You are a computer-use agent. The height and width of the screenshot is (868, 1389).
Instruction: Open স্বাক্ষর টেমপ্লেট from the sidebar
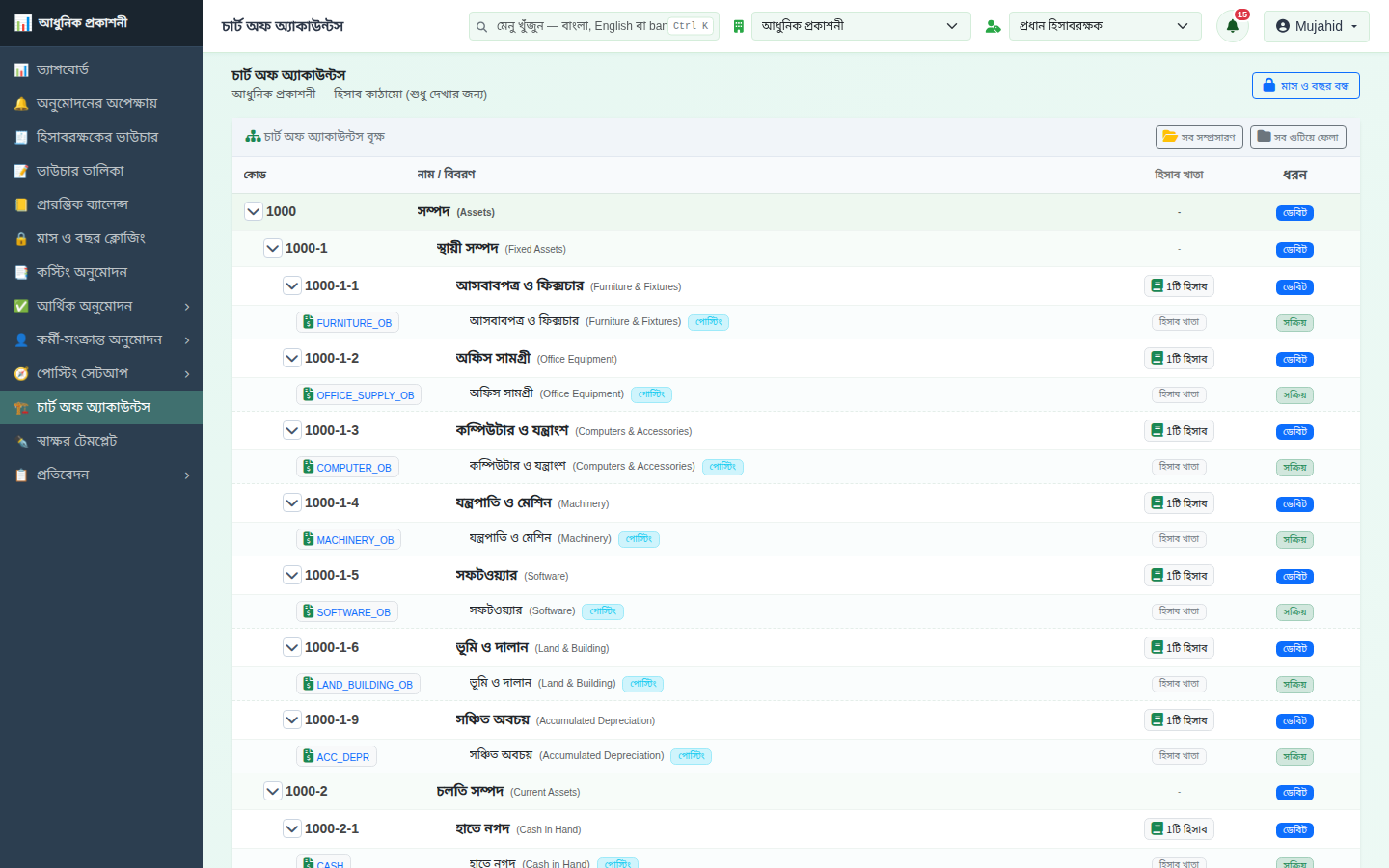[x=101, y=441]
